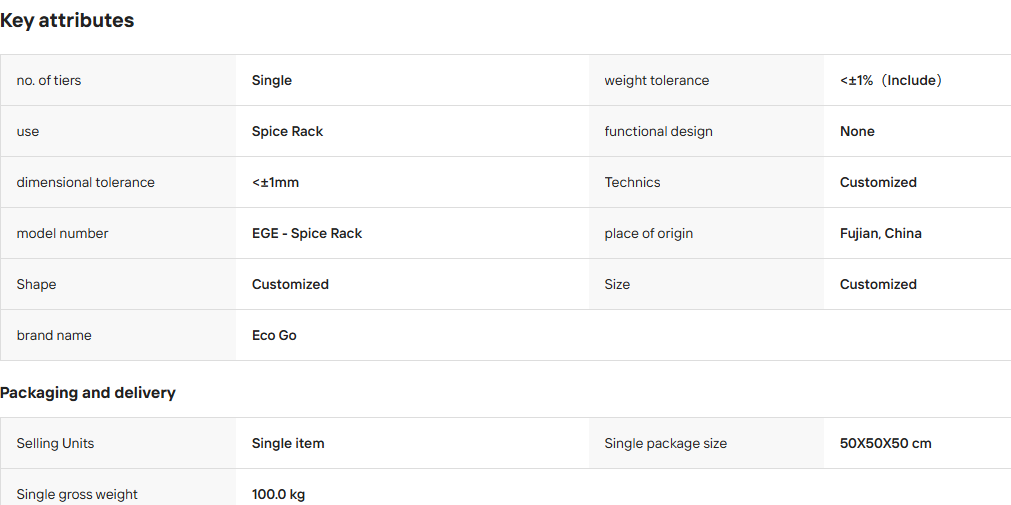Click the 'Spice Rack' use value

tap(287, 132)
